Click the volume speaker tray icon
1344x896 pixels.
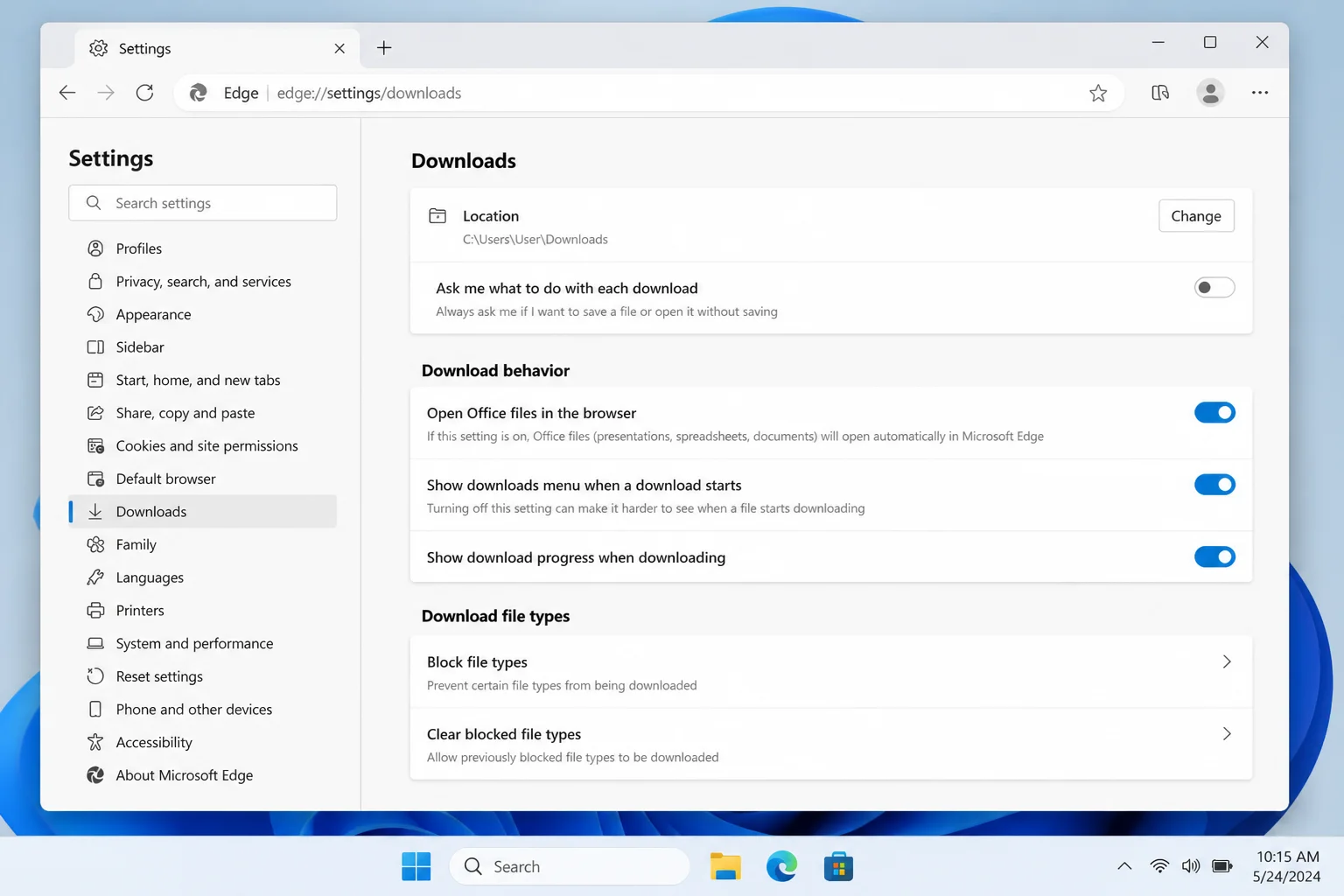(1191, 866)
